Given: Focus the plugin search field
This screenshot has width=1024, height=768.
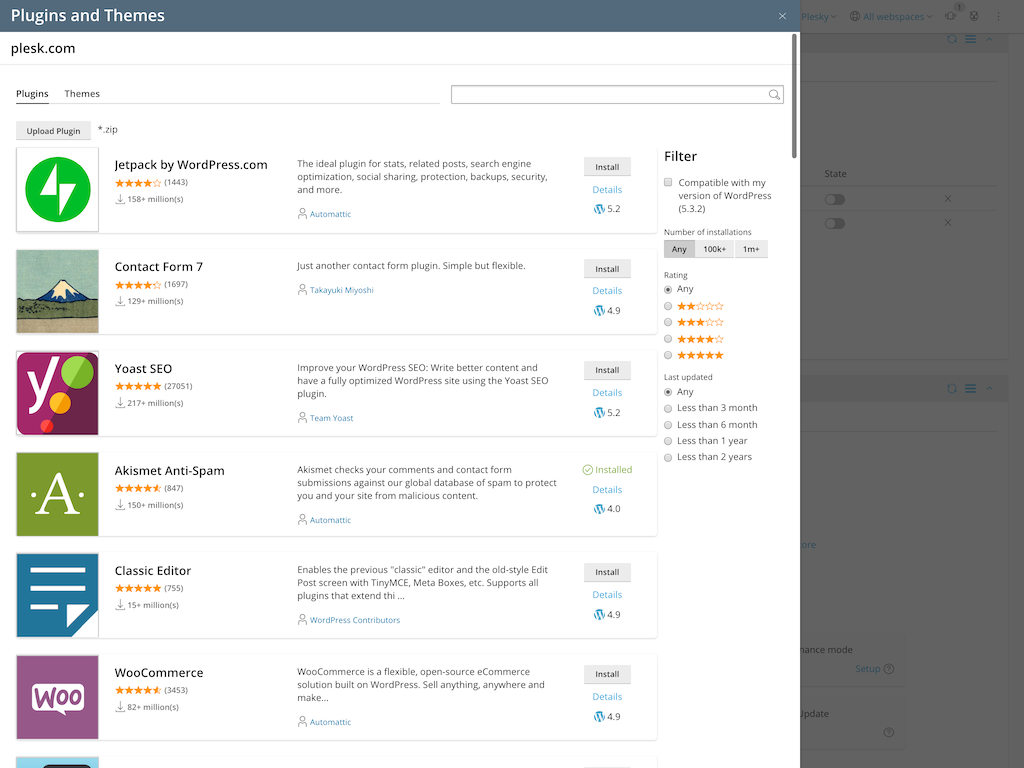Looking at the screenshot, I should 617,95.
